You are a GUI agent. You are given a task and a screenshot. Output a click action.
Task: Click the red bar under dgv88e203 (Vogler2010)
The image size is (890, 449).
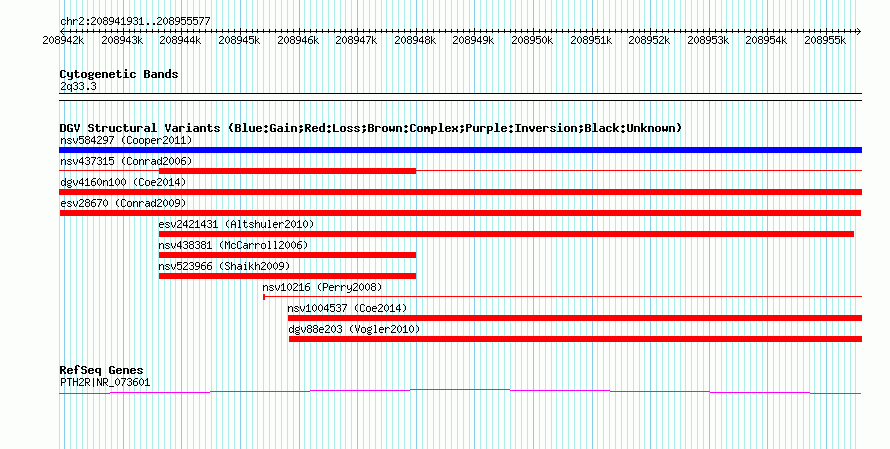[x=576, y=339]
